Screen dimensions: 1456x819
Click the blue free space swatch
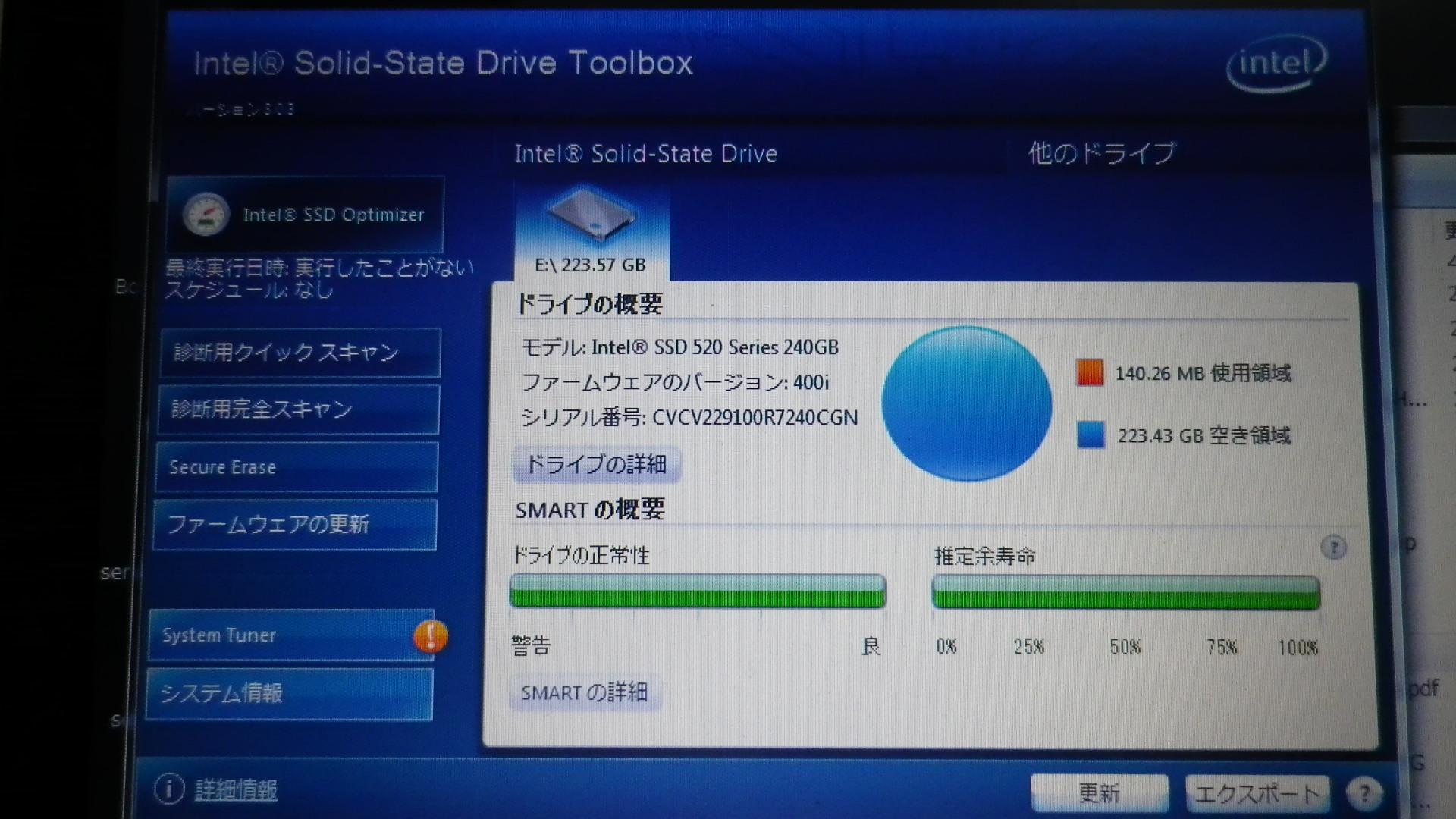(x=1090, y=435)
